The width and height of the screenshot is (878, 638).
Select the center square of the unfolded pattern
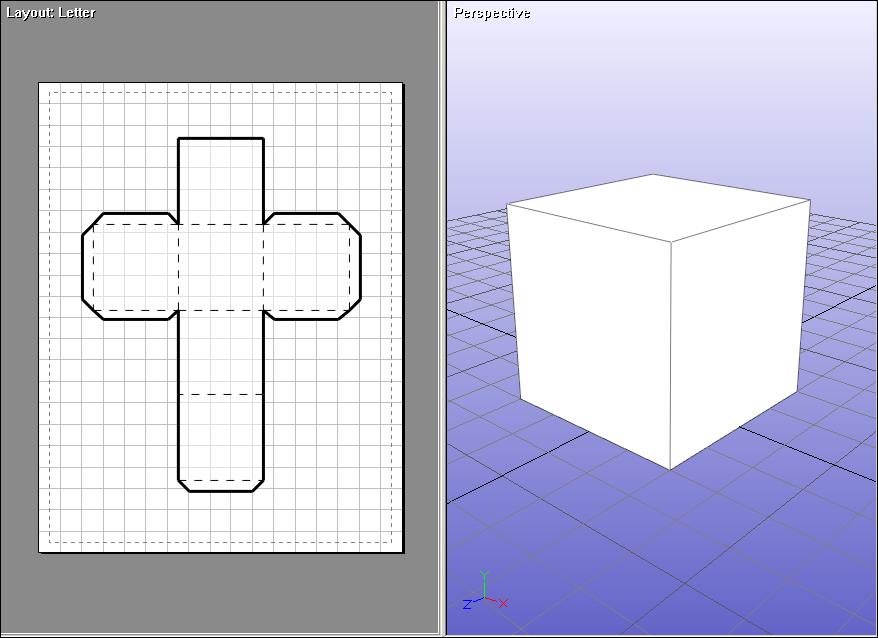[x=221, y=267]
